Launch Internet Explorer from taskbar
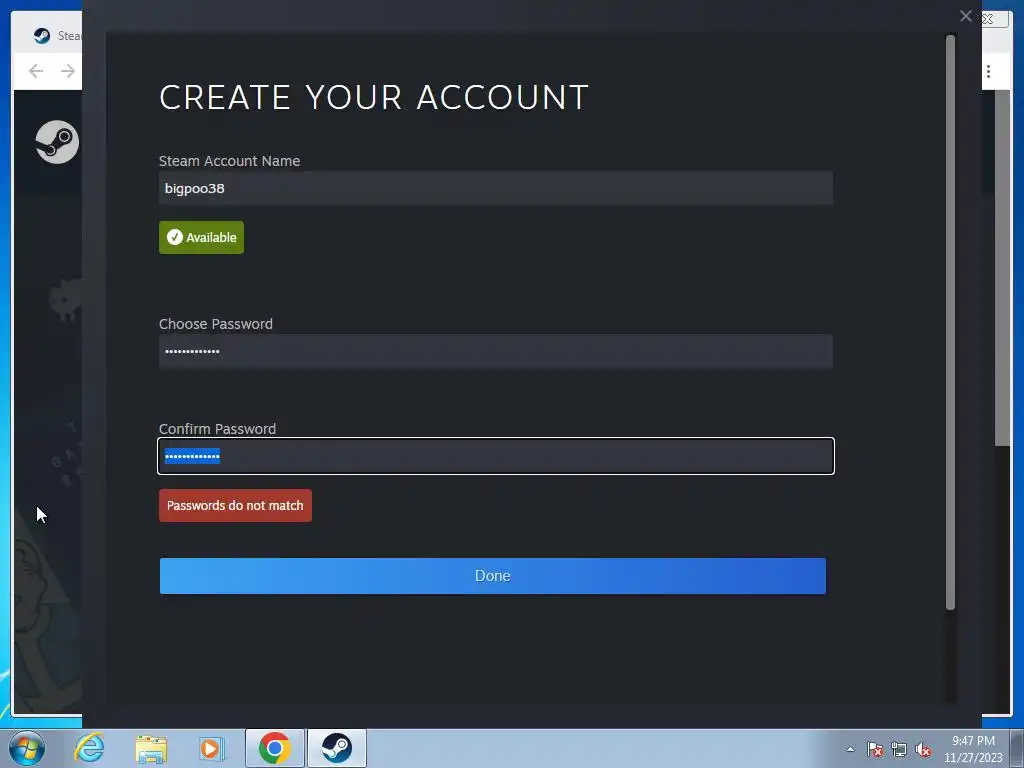Image resolution: width=1024 pixels, height=768 pixels. (89, 748)
